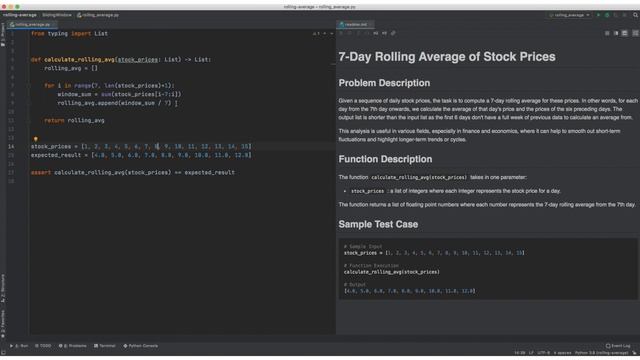Click the 'Problem Description' heading
640x360 pixels.
(x=384, y=83)
